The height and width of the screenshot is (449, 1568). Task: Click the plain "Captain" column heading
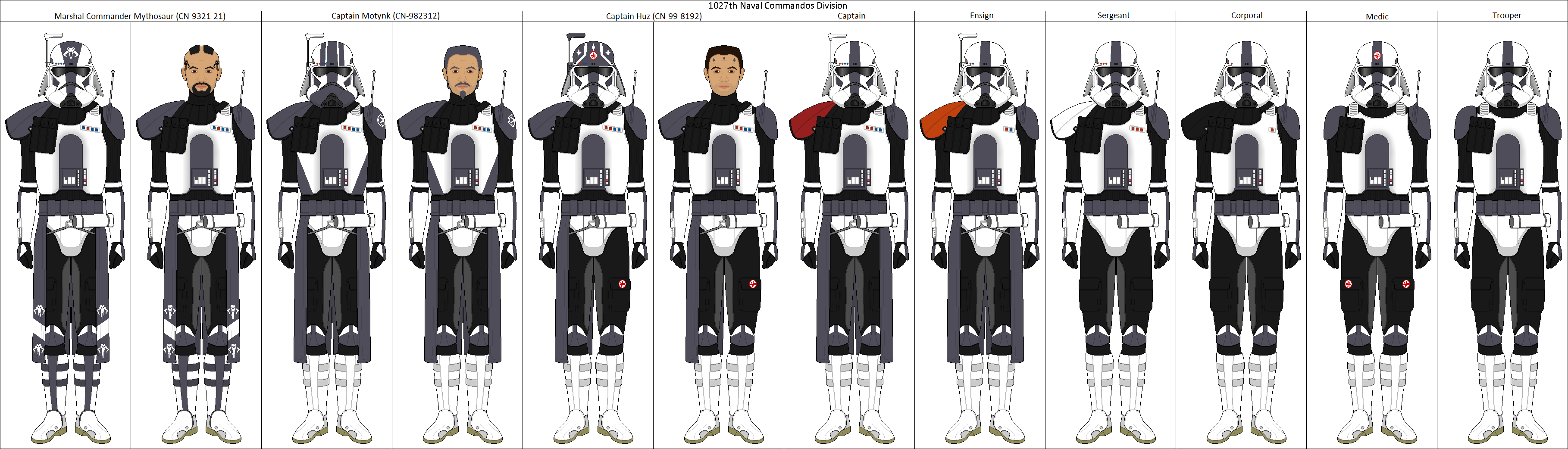pyautogui.click(x=851, y=16)
